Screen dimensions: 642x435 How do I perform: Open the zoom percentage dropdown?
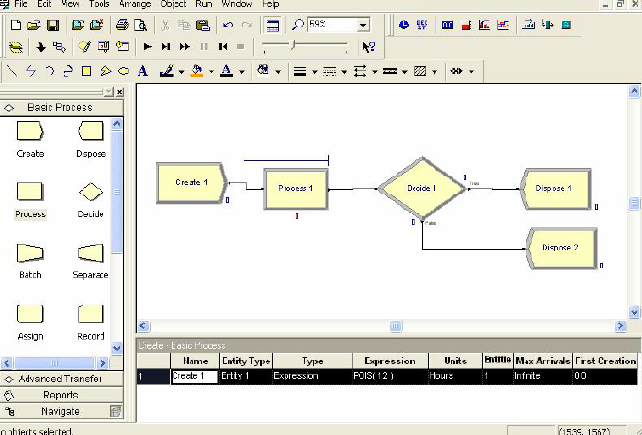click(363, 25)
